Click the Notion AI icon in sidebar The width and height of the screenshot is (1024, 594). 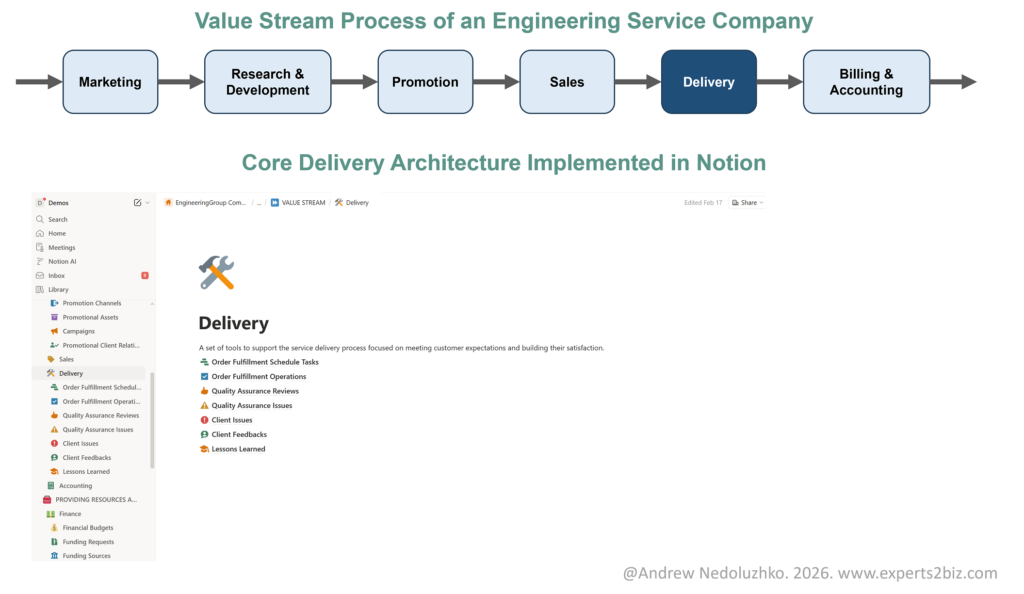pos(40,261)
